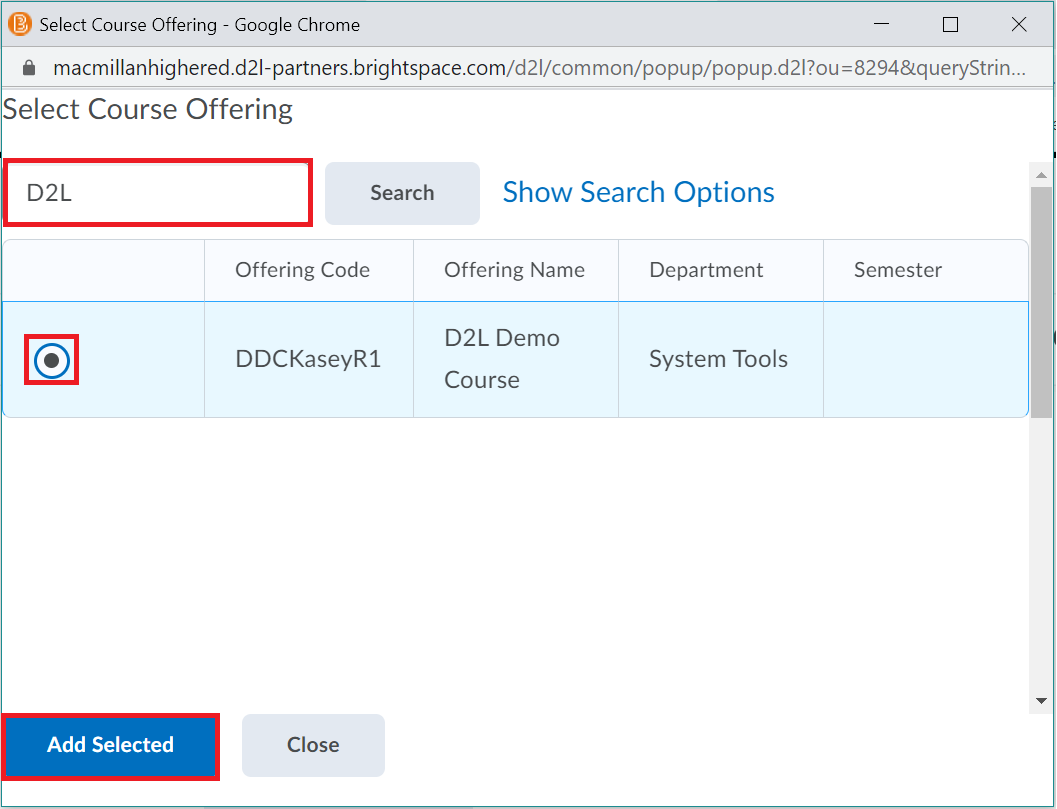The image size is (1057, 809).
Task: Click the Close button in the dialog
Action: click(x=313, y=744)
